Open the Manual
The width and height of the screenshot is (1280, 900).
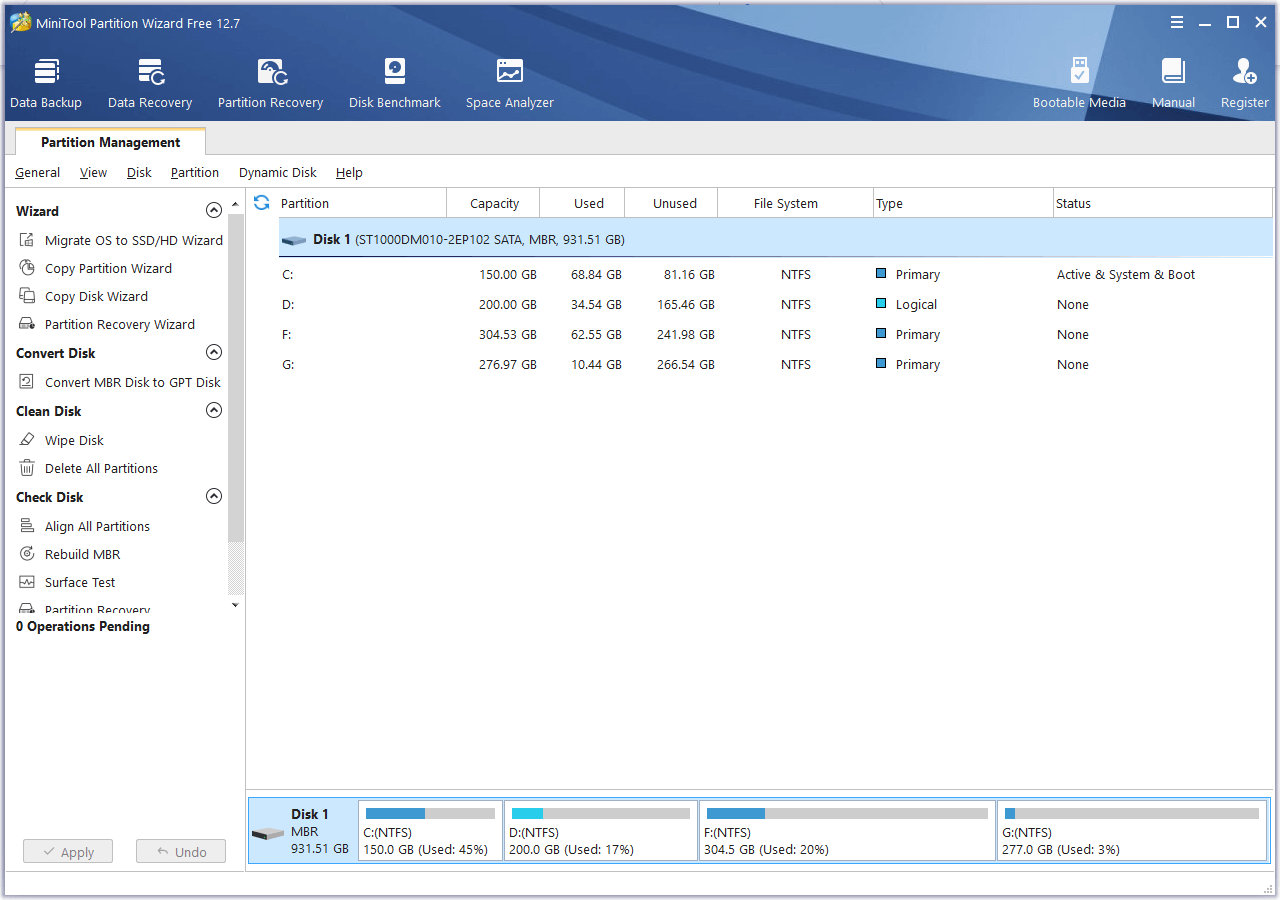(x=1173, y=84)
